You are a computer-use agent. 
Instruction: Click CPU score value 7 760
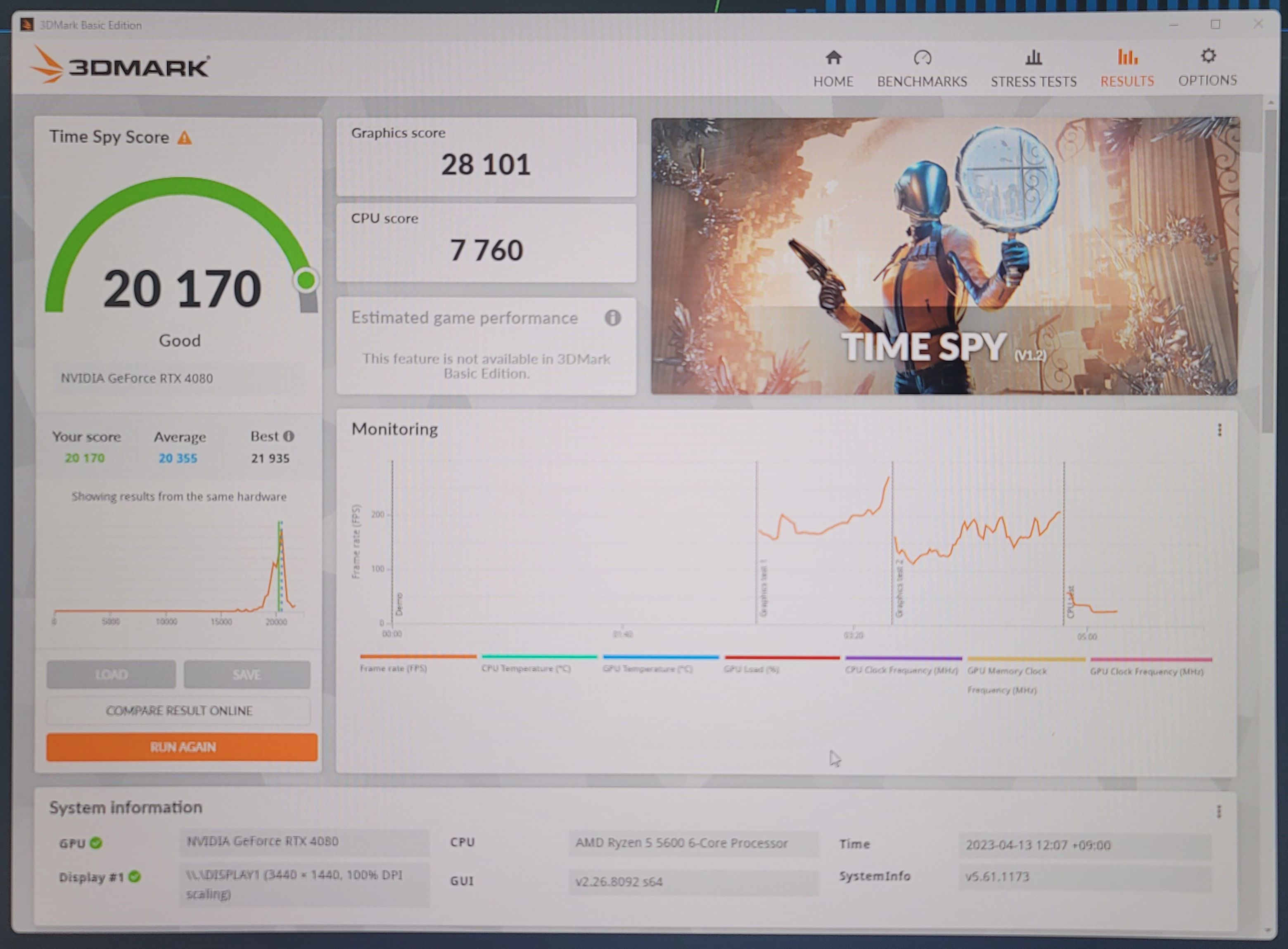click(x=486, y=251)
